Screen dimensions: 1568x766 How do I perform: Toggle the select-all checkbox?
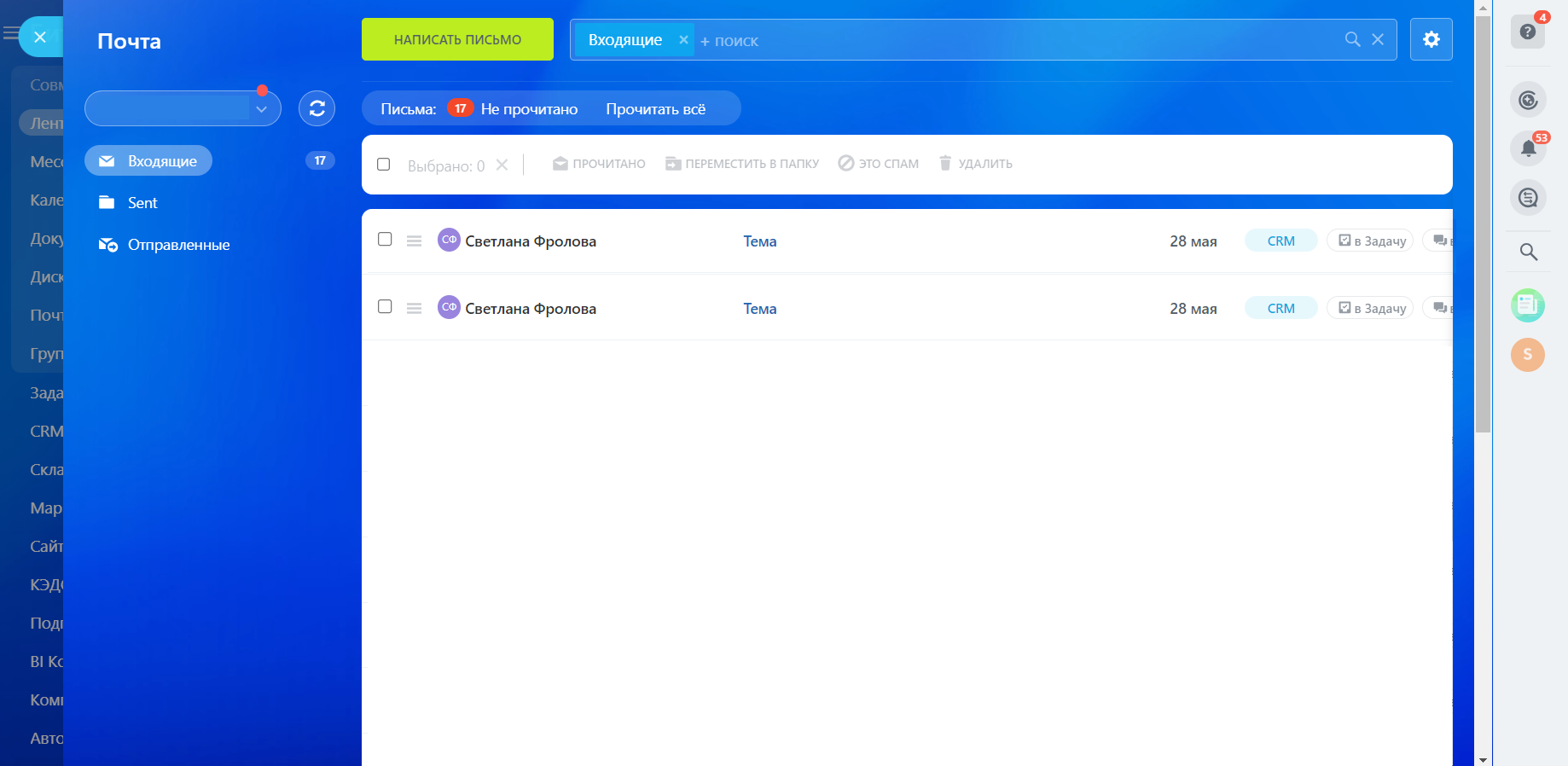[384, 164]
